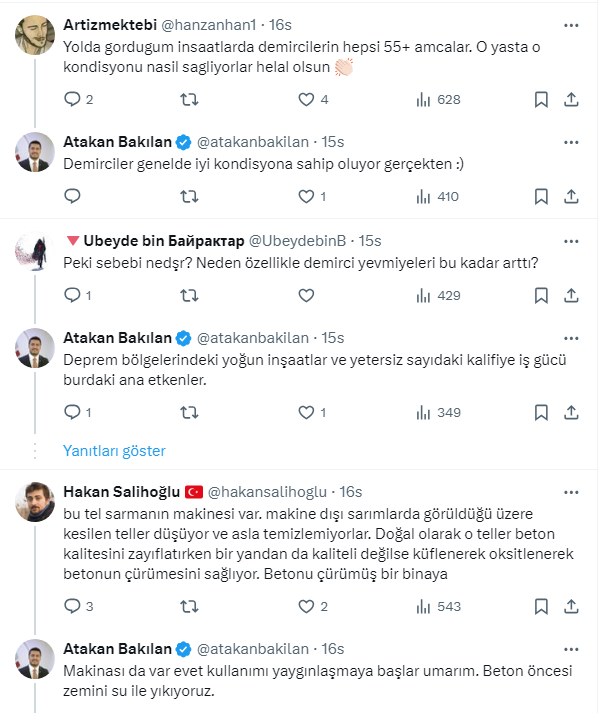600x713 pixels.
Task: Click Artizmektebi's profile avatar
Action: click(36, 35)
